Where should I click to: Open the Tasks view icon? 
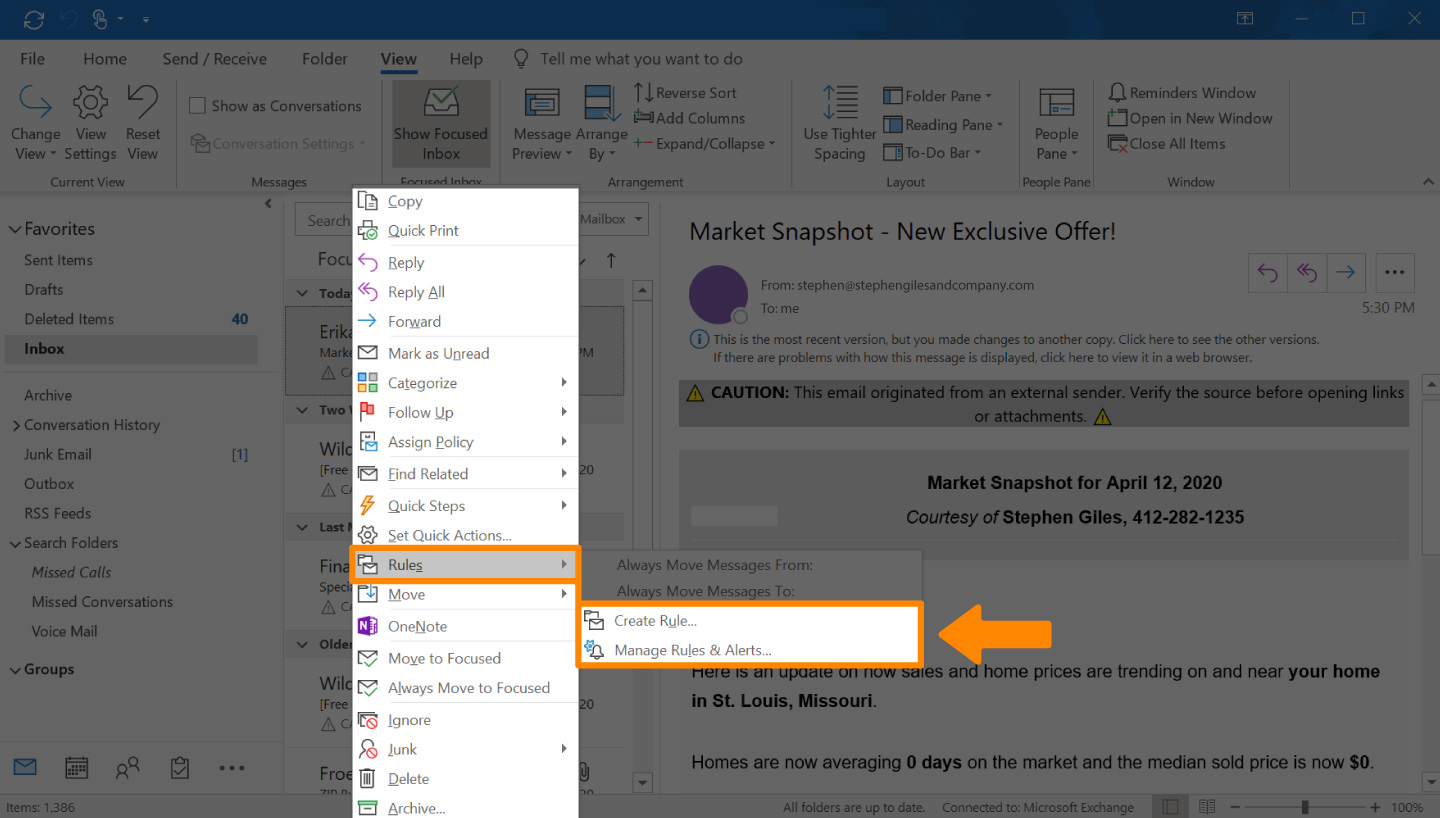tap(180, 766)
